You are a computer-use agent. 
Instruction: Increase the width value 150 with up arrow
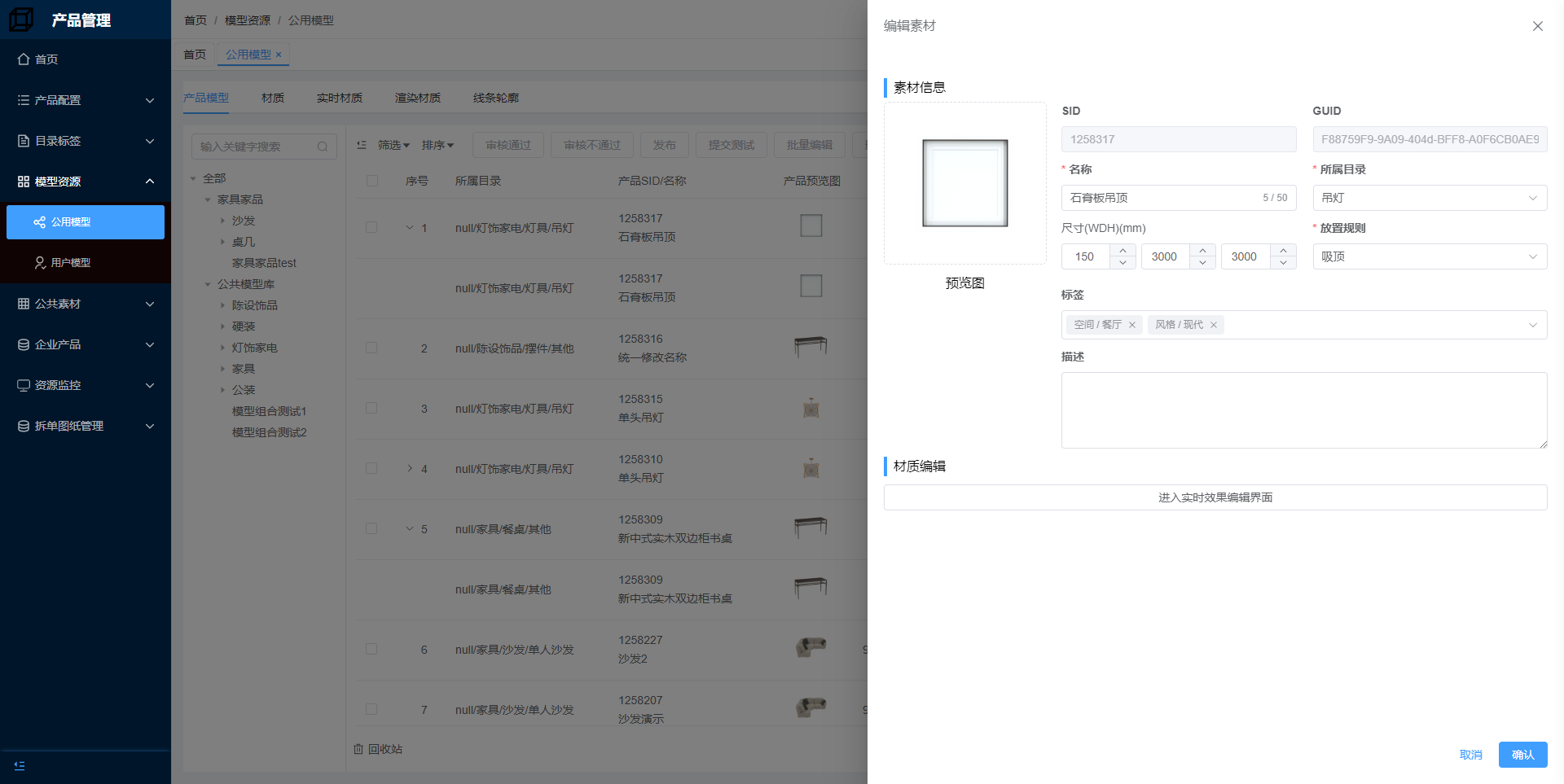[1122, 251]
